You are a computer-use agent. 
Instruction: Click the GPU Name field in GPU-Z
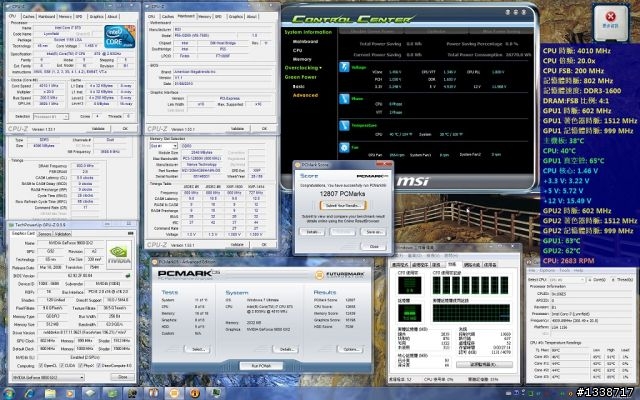[71, 243]
